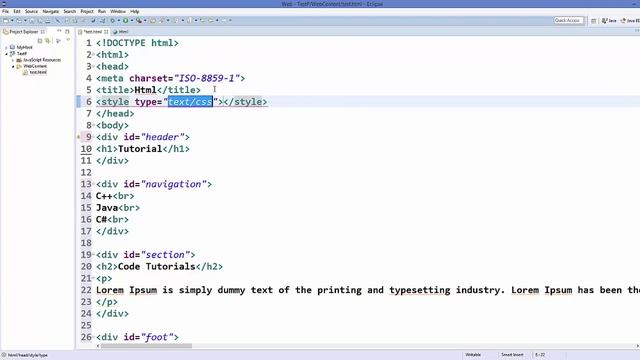
Task: Open the External Tools dropdown arrow
Action: point(145,20)
